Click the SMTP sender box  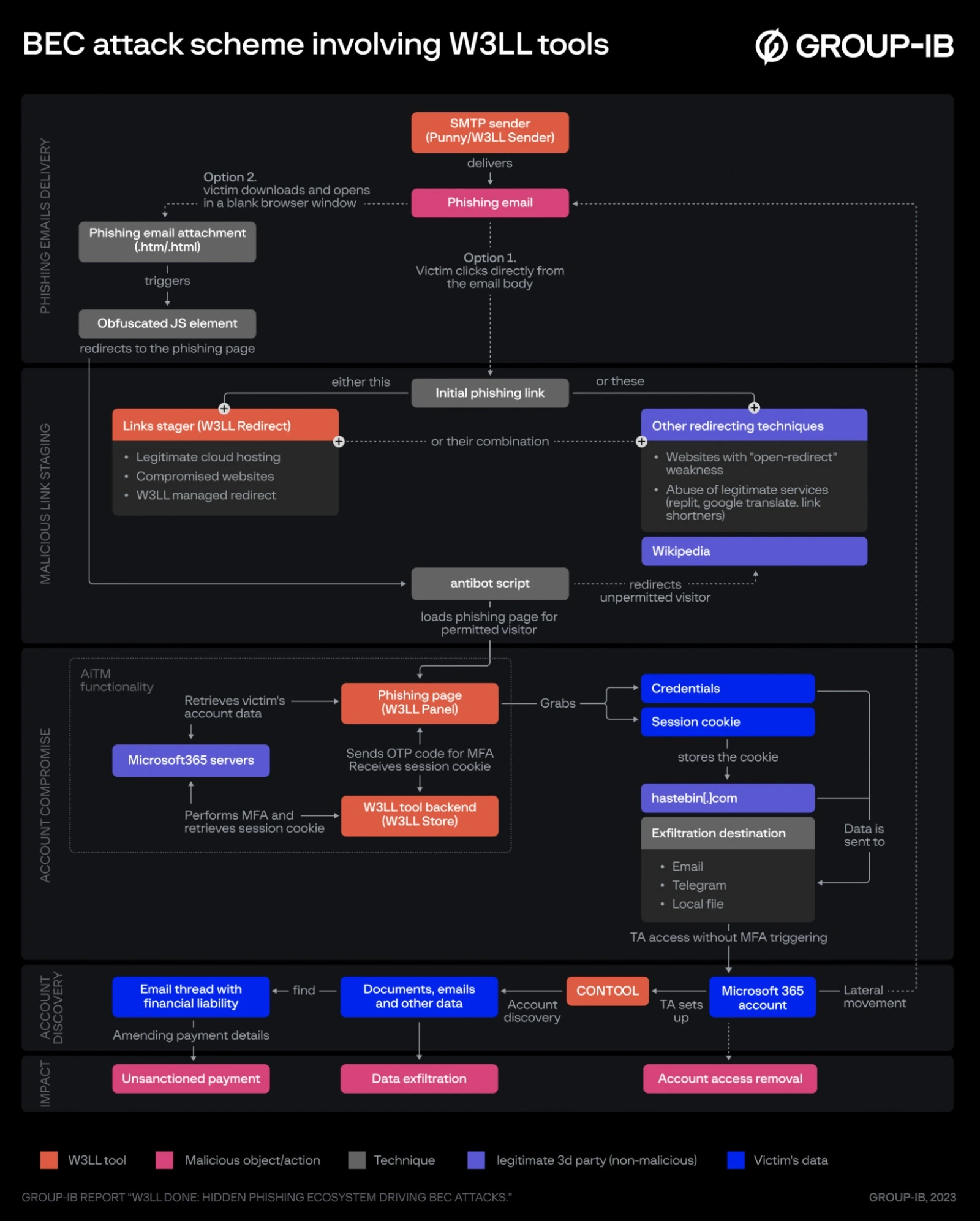490,132
